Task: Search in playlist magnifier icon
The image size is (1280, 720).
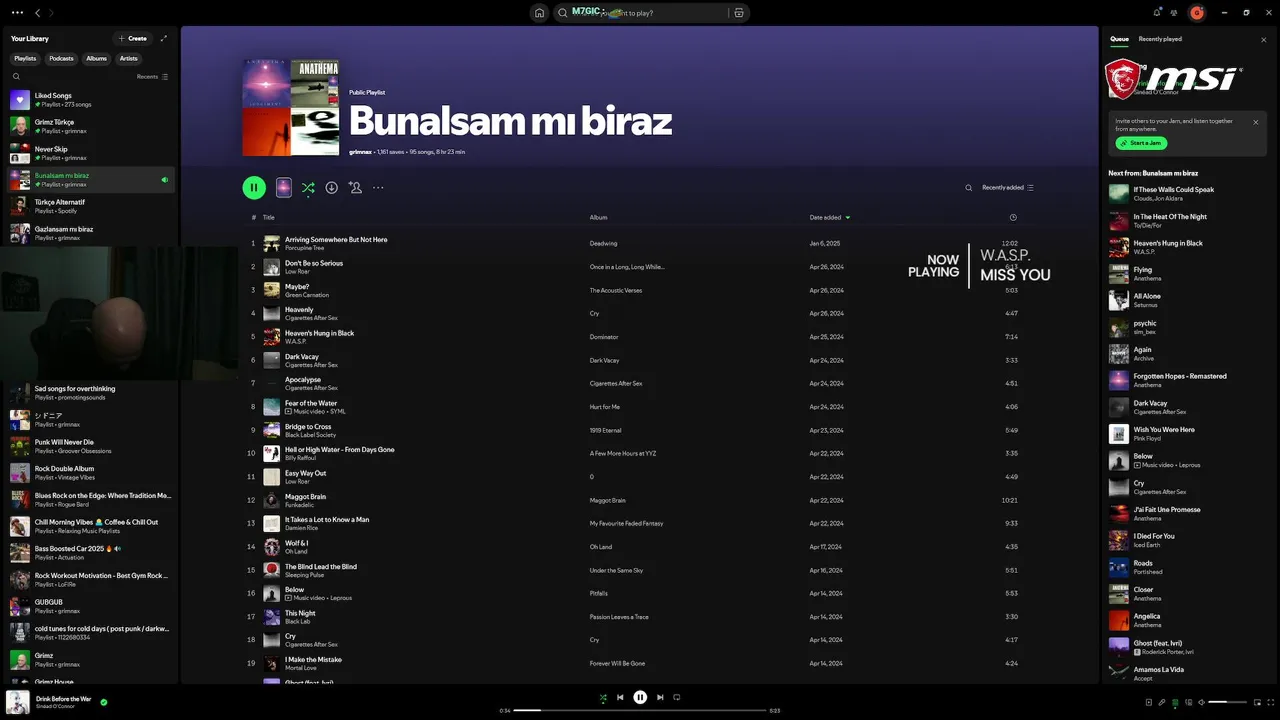Action: coord(968,188)
